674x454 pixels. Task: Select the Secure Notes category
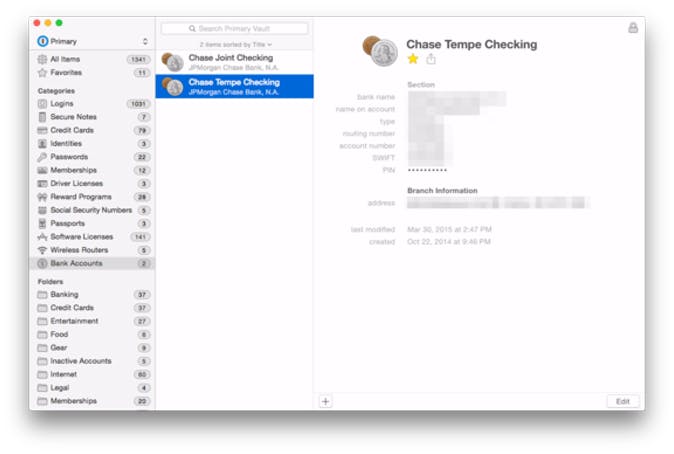(x=92, y=117)
